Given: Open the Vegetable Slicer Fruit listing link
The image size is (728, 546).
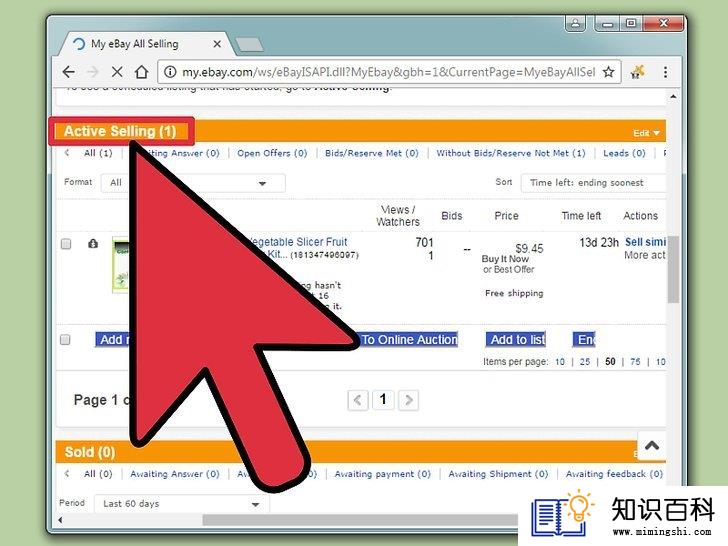Looking at the screenshot, I should point(299,242).
